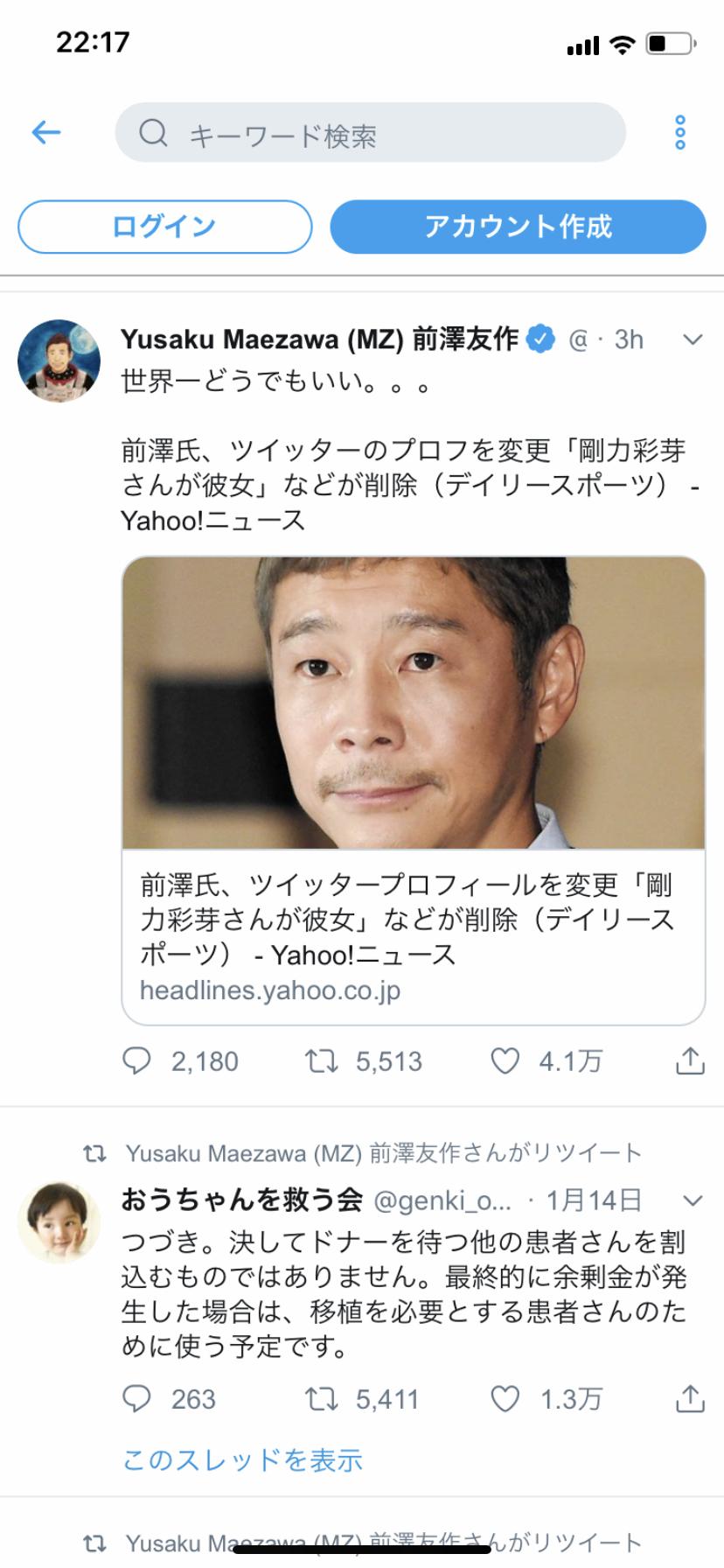The image size is (724, 1568).
Task: Retweet the post with 5,411 retweets
Action: coord(321,1399)
